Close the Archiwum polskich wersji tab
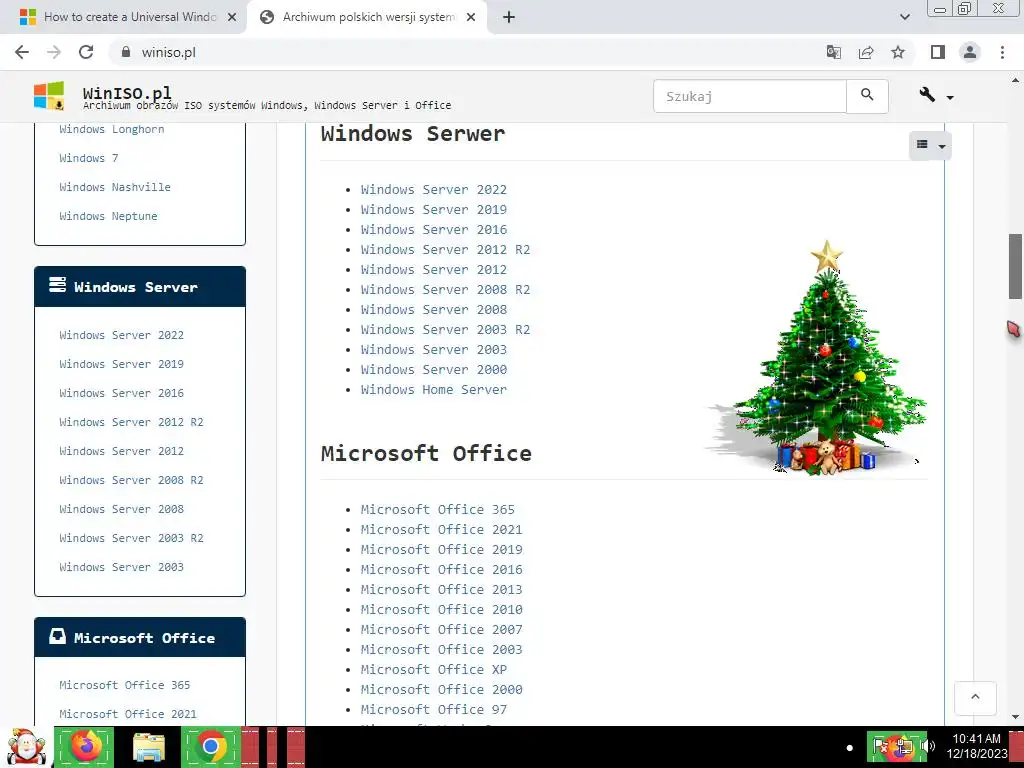1024x768 pixels. (x=471, y=18)
